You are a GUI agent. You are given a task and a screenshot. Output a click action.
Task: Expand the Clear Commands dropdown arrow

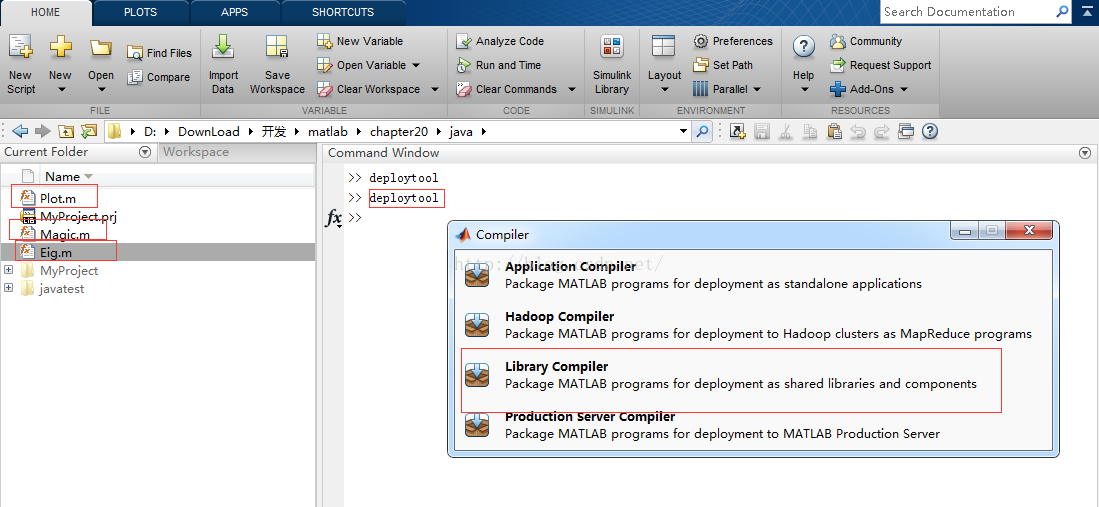click(571, 89)
